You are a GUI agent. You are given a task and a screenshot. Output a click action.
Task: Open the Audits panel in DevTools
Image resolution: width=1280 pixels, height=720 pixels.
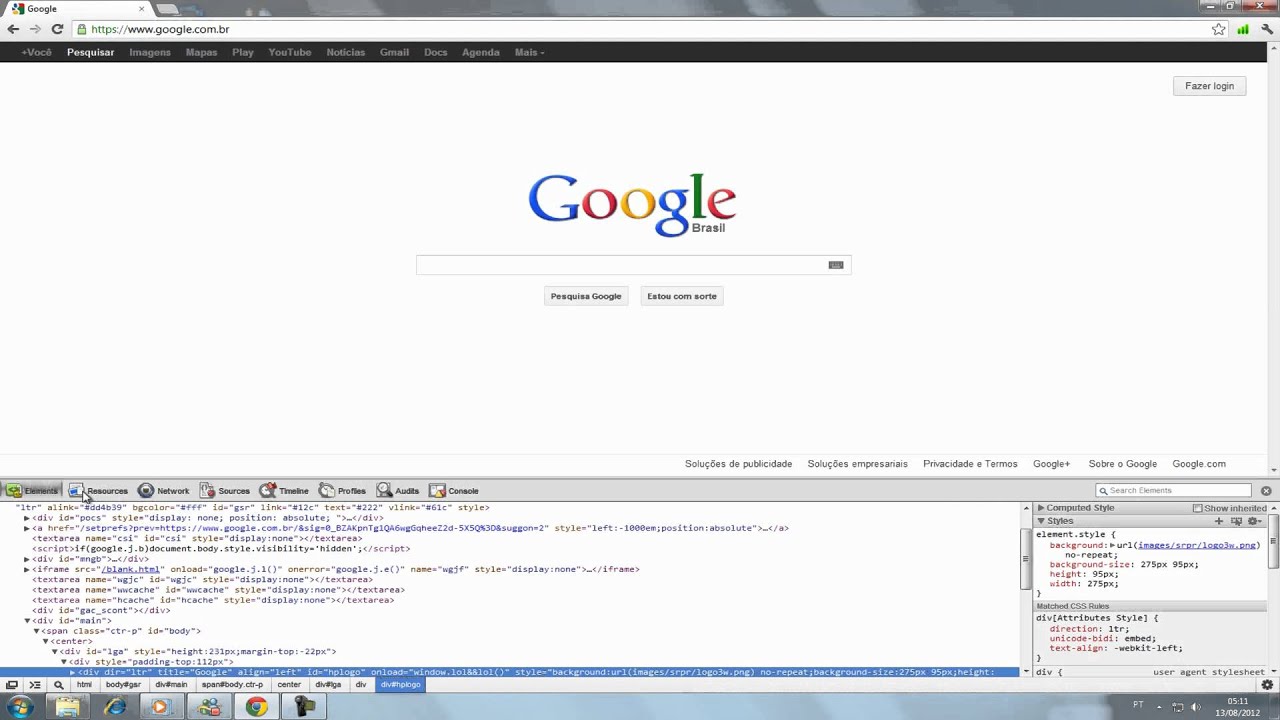tap(398, 491)
